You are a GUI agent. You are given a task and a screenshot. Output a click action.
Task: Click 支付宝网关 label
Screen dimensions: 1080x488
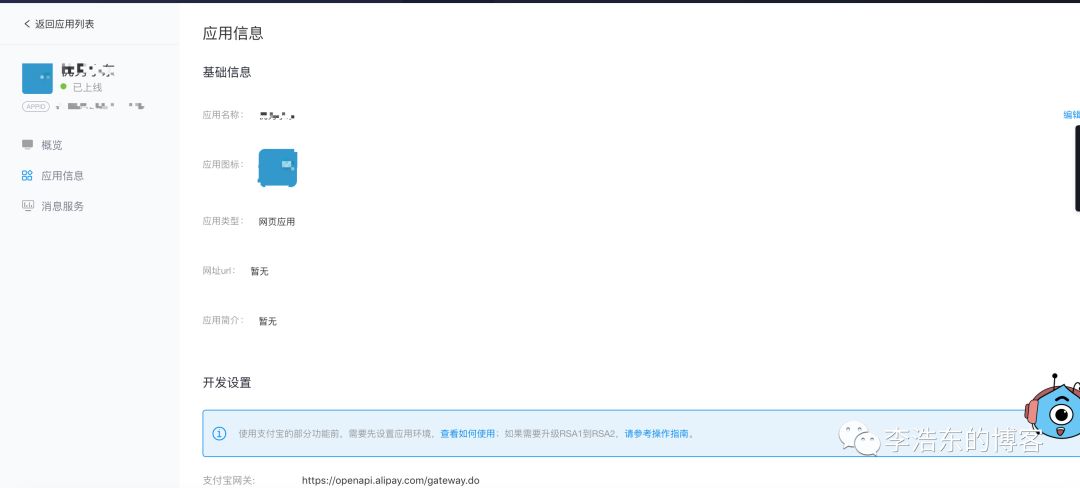coord(229,480)
